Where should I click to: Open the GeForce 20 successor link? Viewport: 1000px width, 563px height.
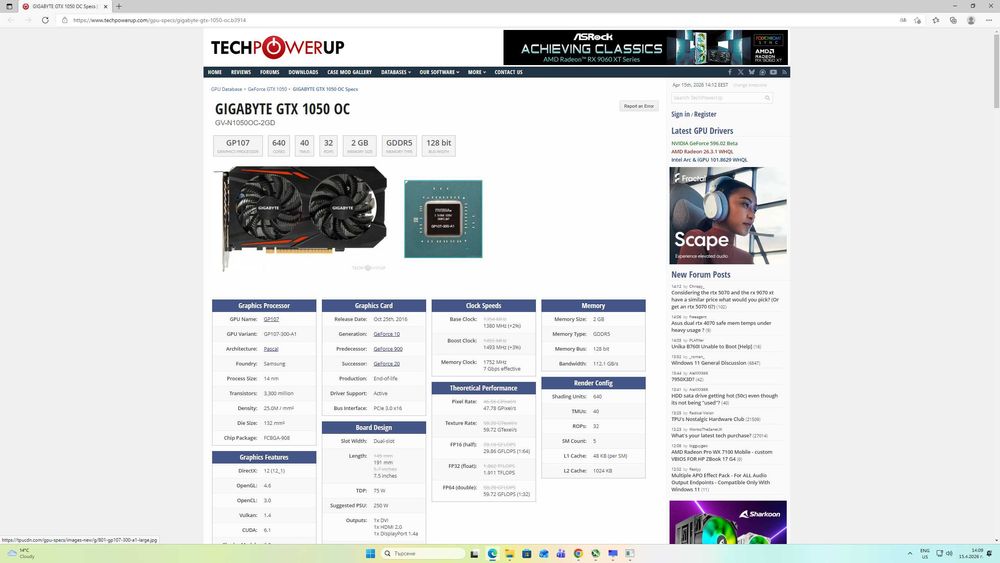(x=386, y=364)
